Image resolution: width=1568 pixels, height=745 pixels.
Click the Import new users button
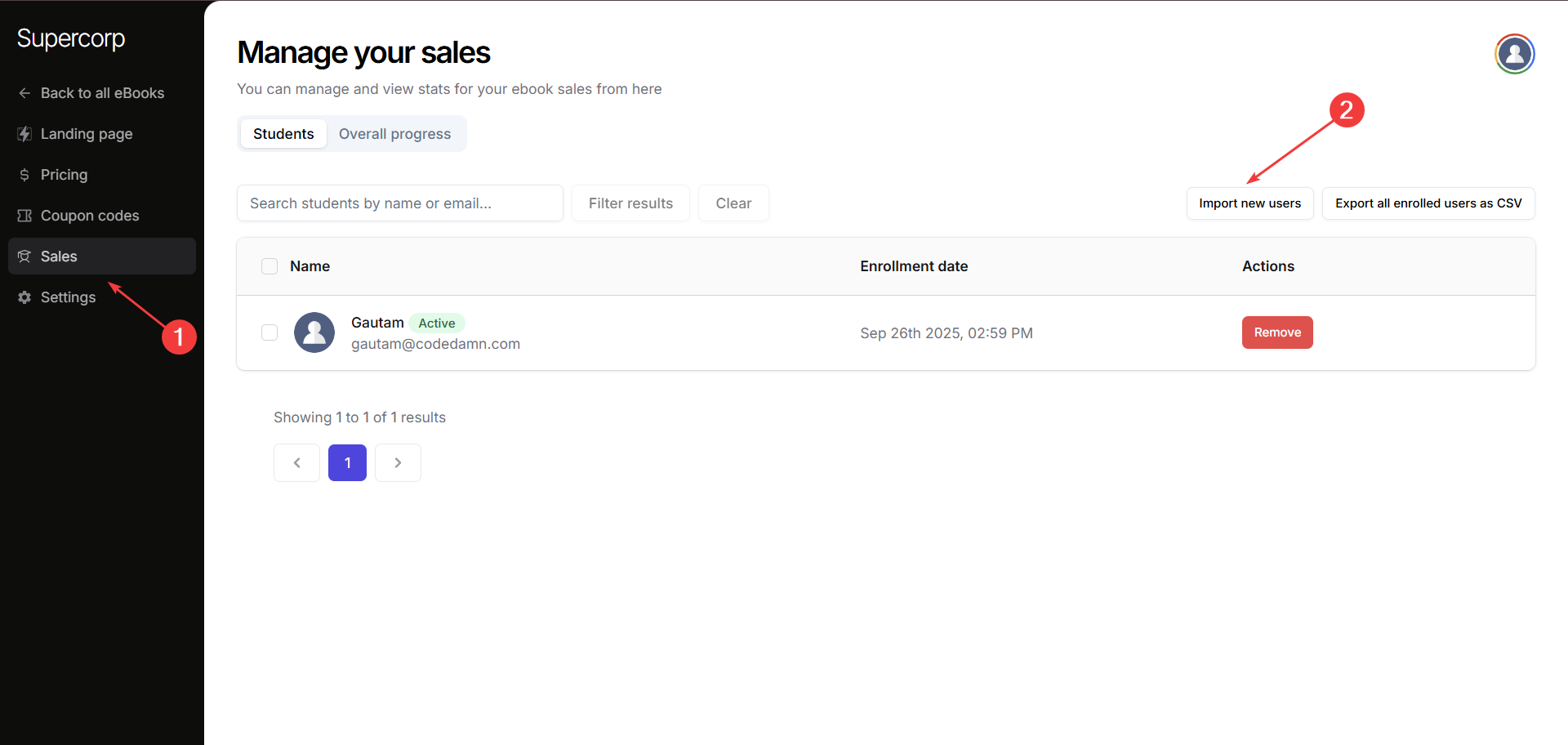(1249, 203)
